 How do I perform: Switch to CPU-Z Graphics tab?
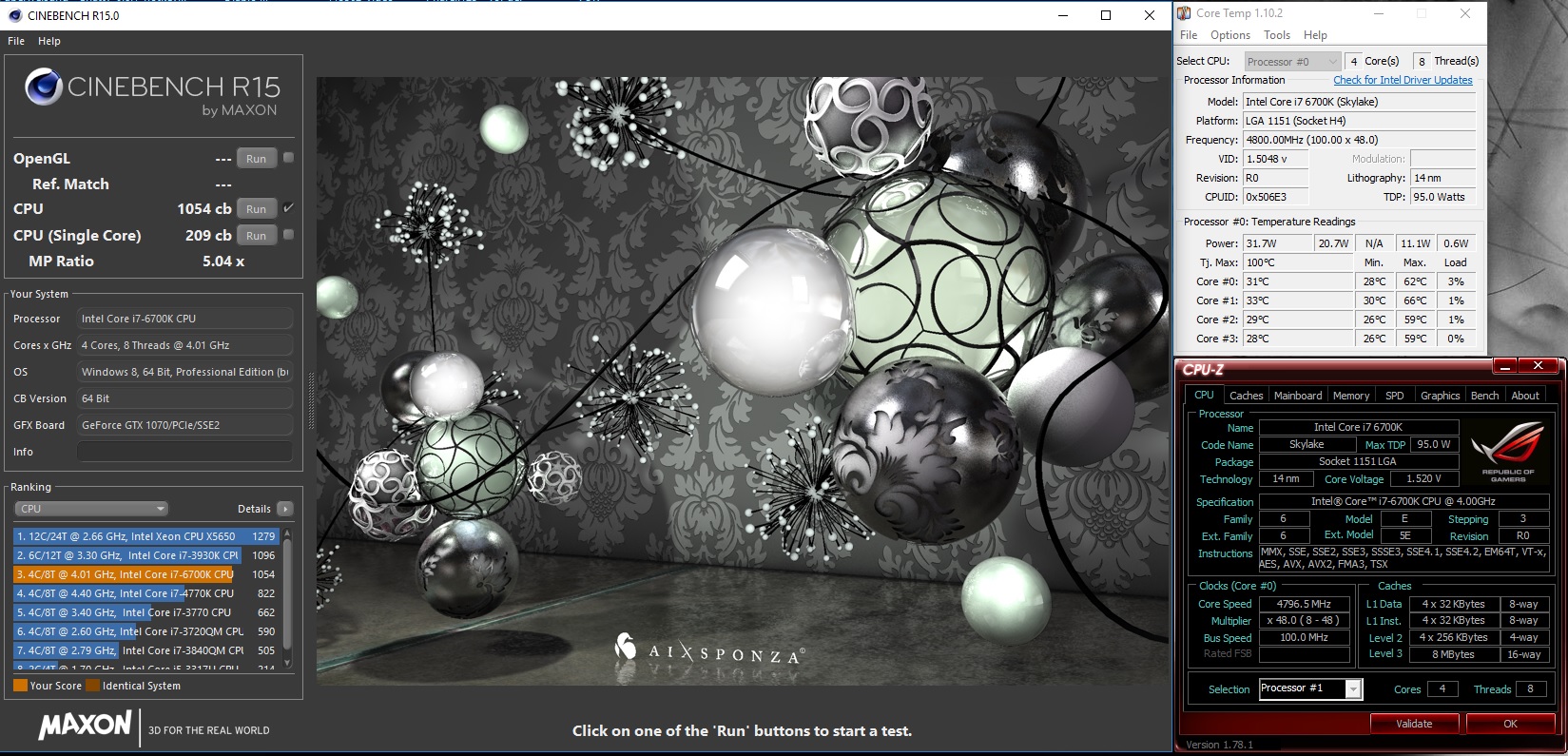click(1440, 396)
